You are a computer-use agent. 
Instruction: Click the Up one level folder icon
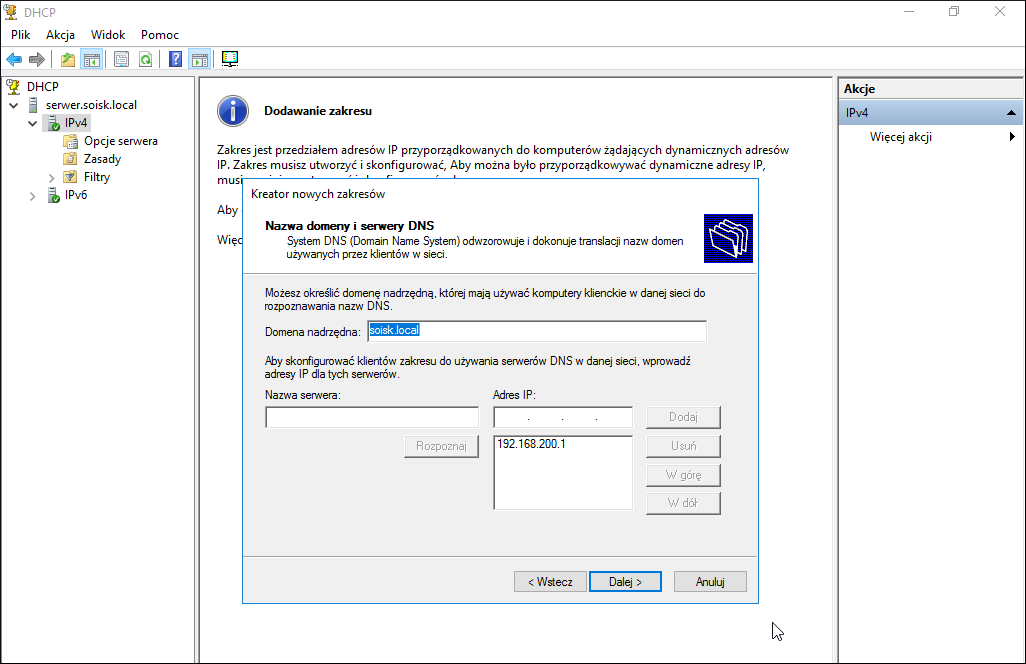67,60
